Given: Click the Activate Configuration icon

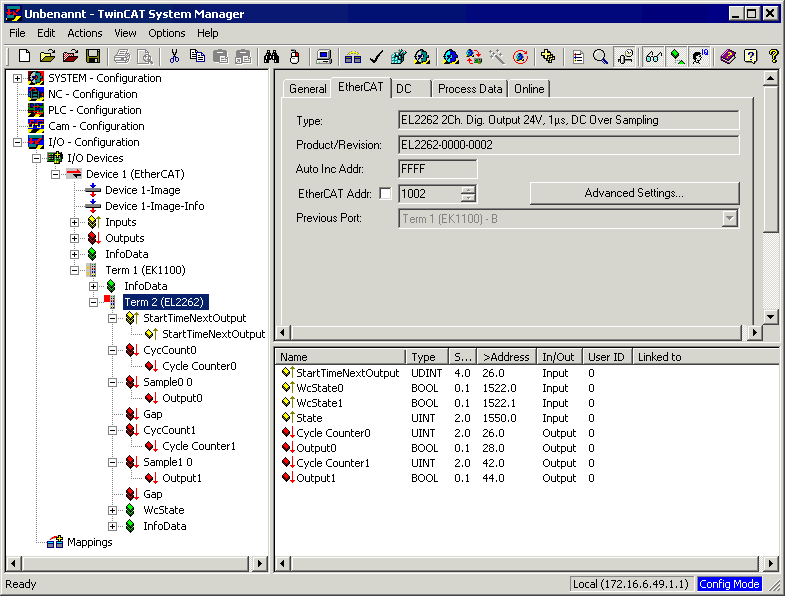Looking at the screenshot, I should 399,57.
